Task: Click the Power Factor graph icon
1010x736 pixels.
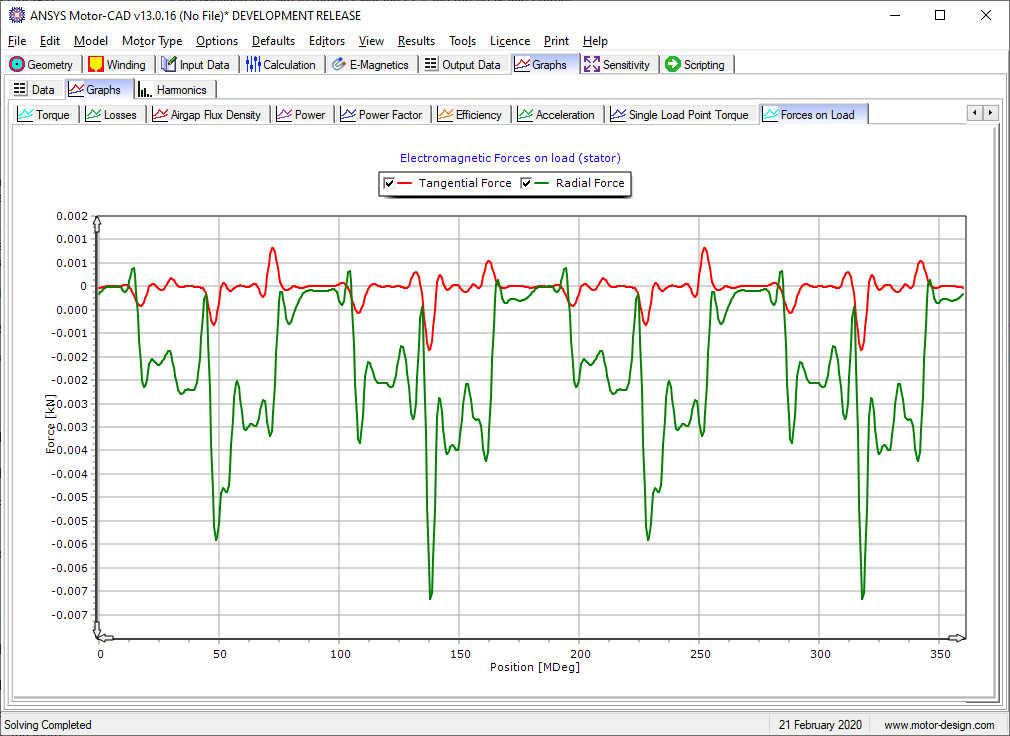Action: [348, 115]
